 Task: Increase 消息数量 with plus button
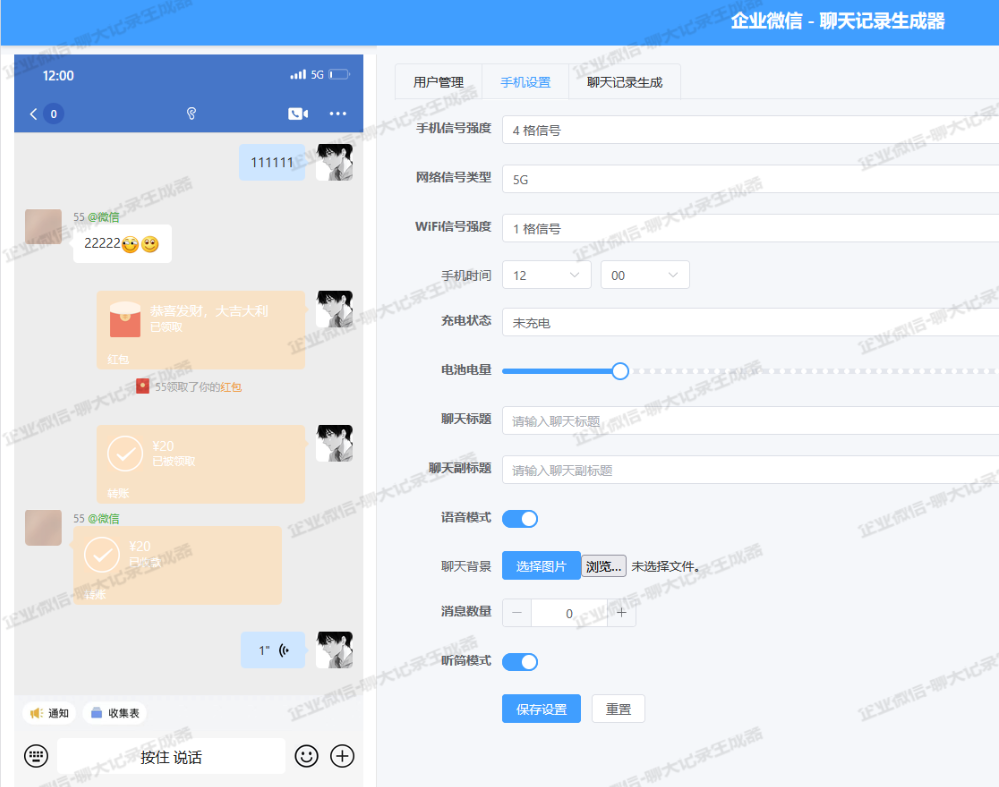pos(621,612)
